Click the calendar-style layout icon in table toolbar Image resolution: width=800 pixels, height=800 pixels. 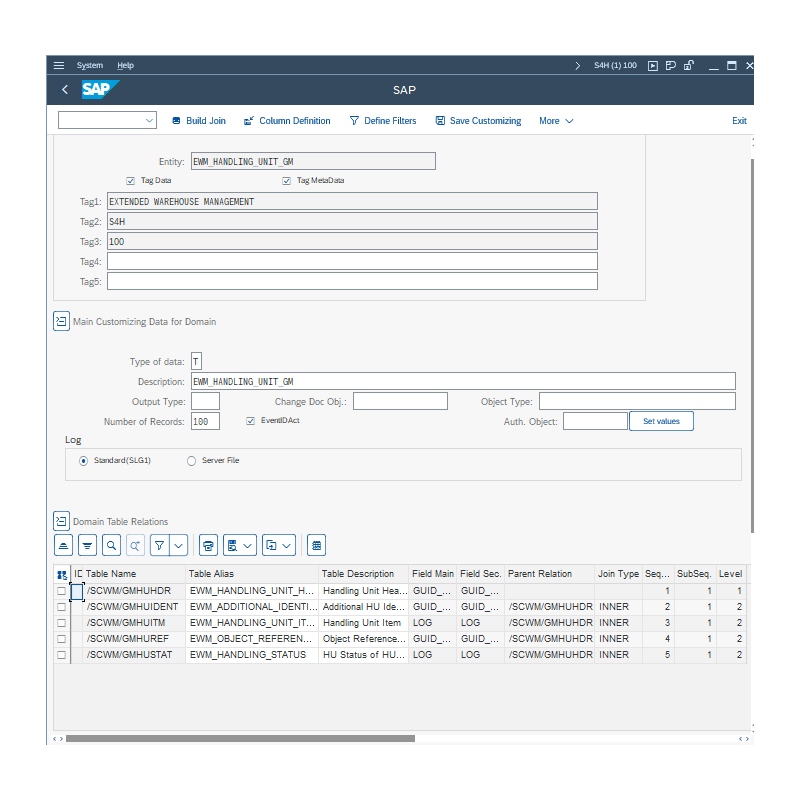click(316, 545)
